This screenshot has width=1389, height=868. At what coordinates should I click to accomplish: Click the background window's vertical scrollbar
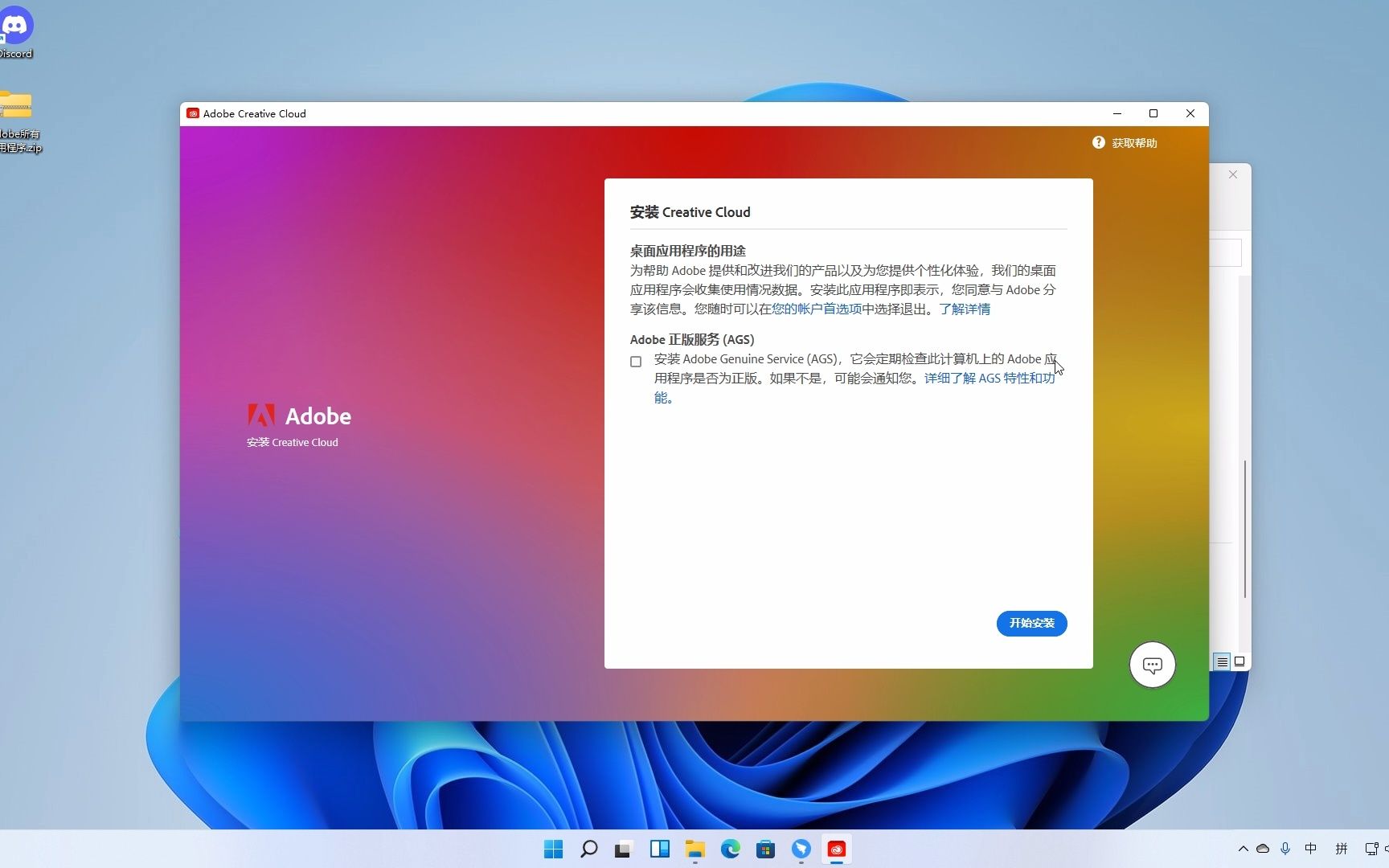tap(1244, 529)
